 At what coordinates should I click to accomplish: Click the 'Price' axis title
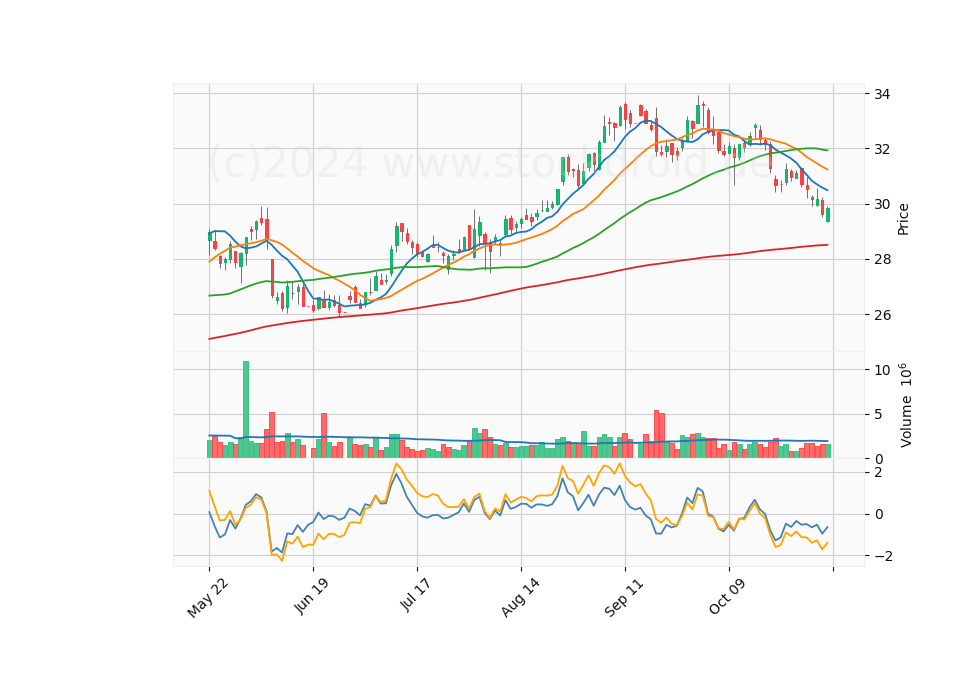tap(903, 219)
